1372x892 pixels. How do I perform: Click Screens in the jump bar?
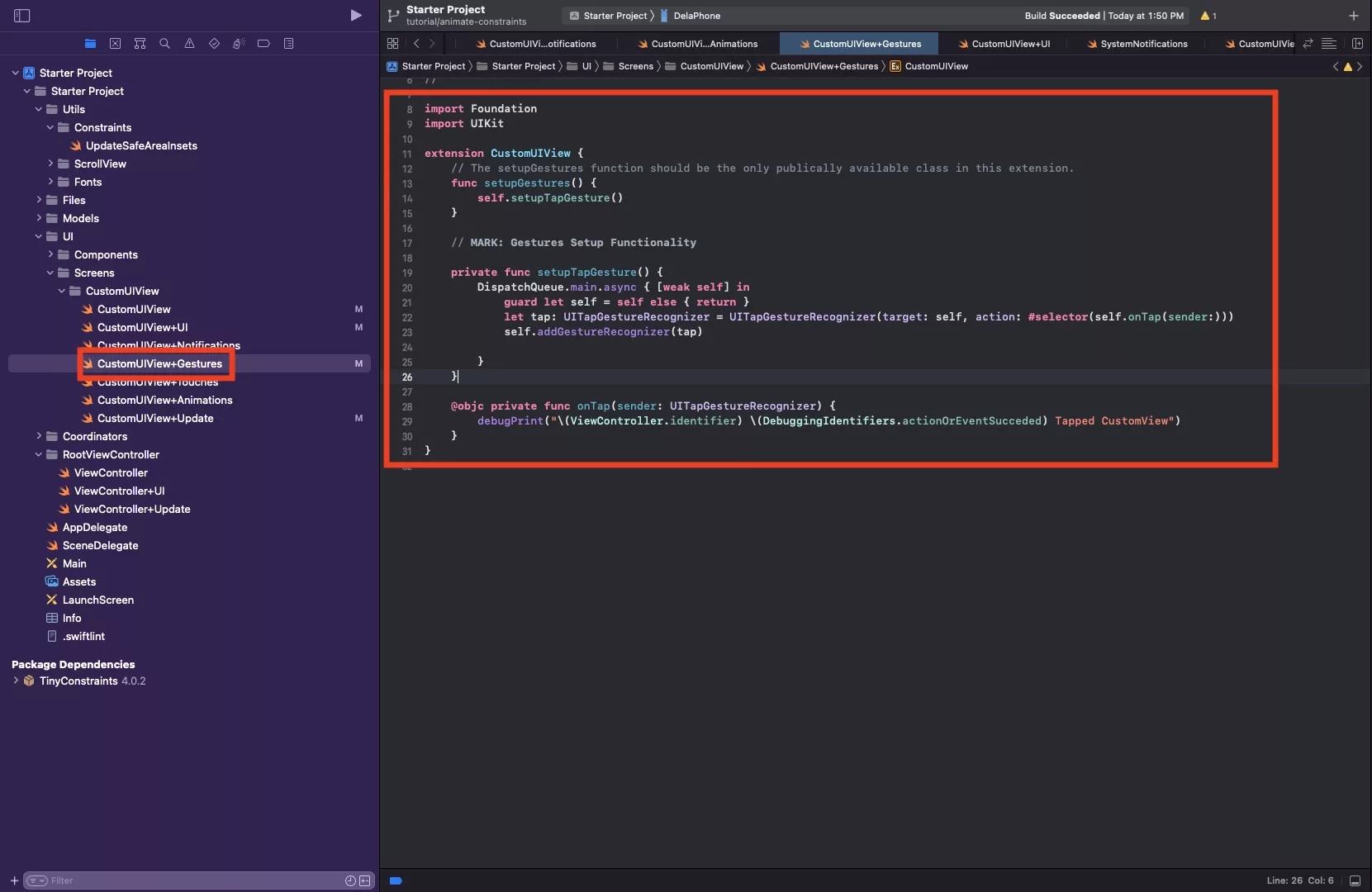coord(629,66)
